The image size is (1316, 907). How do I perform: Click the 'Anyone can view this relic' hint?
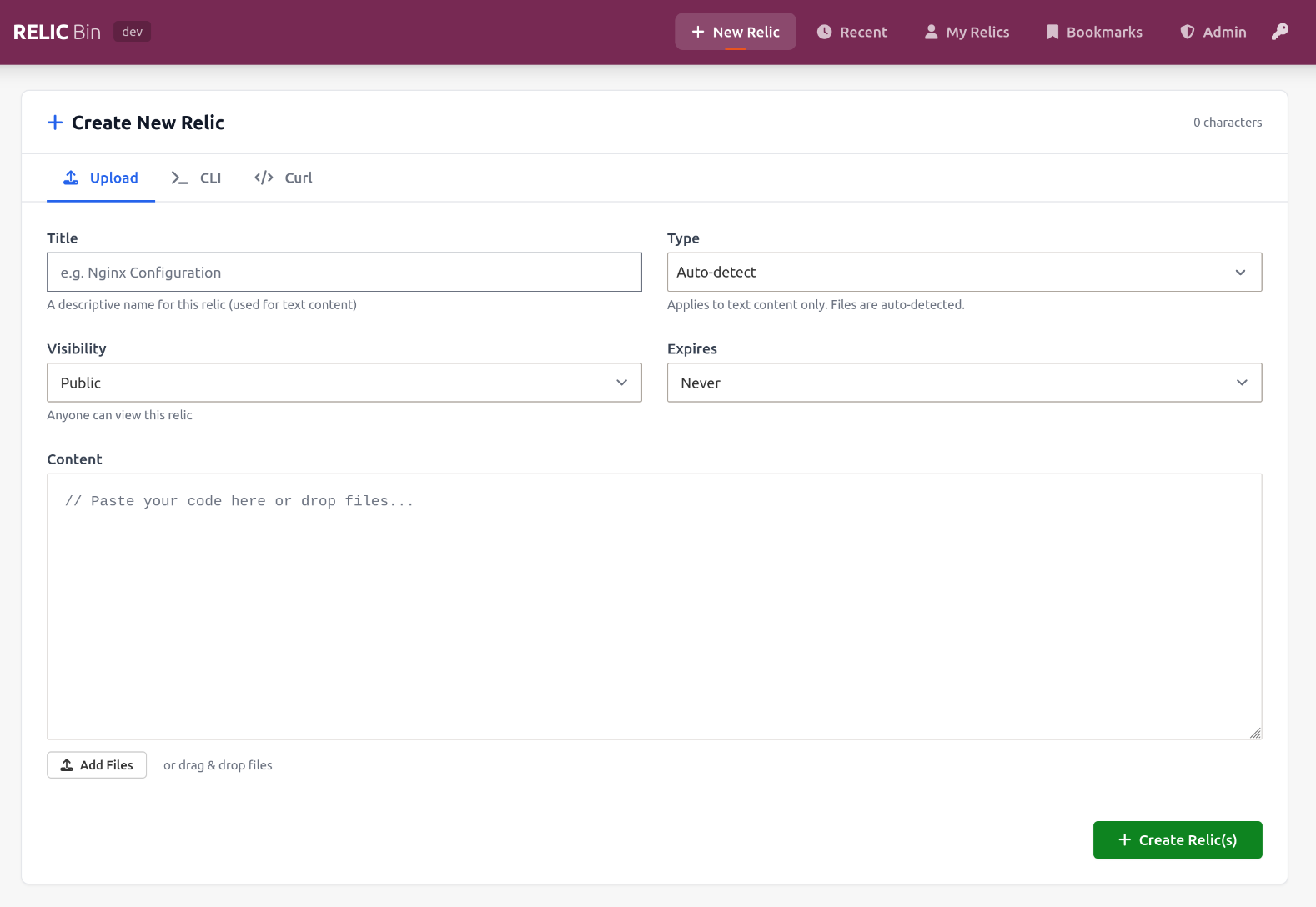point(119,415)
